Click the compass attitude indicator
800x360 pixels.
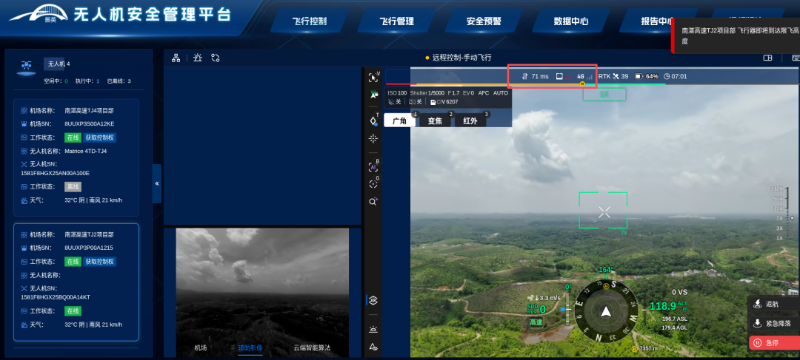(606, 311)
